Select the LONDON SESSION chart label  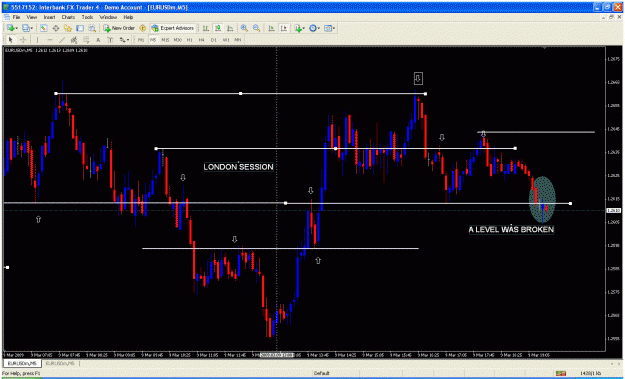tap(238, 167)
